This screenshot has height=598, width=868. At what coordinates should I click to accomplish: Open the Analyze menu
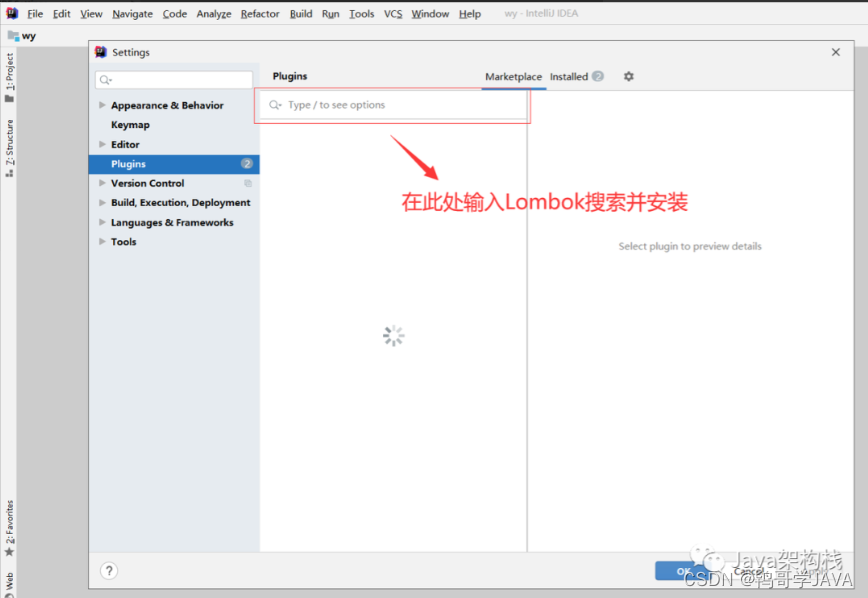point(214,14)
